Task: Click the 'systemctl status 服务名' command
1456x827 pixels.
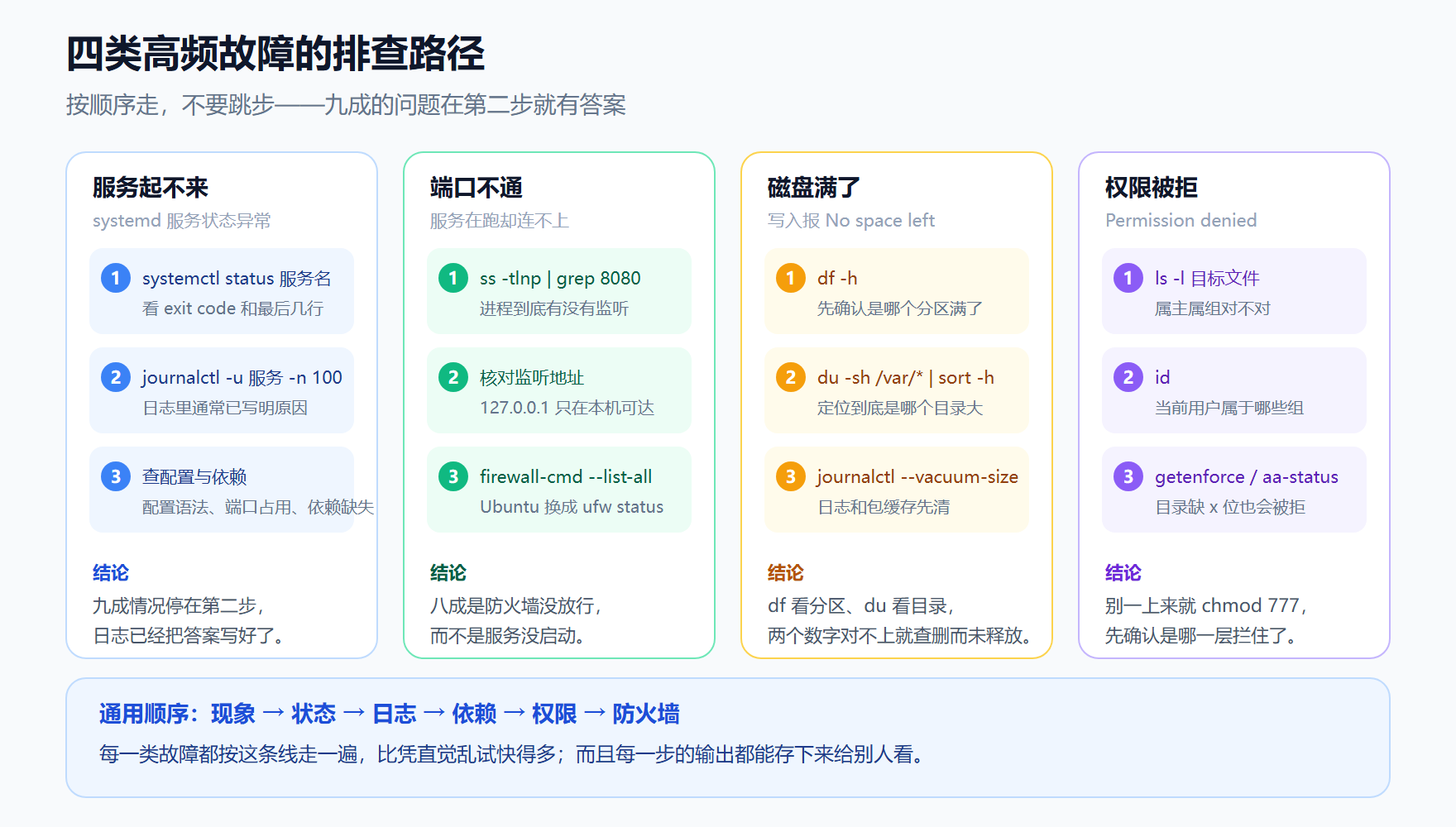Action: coord(237,279)
